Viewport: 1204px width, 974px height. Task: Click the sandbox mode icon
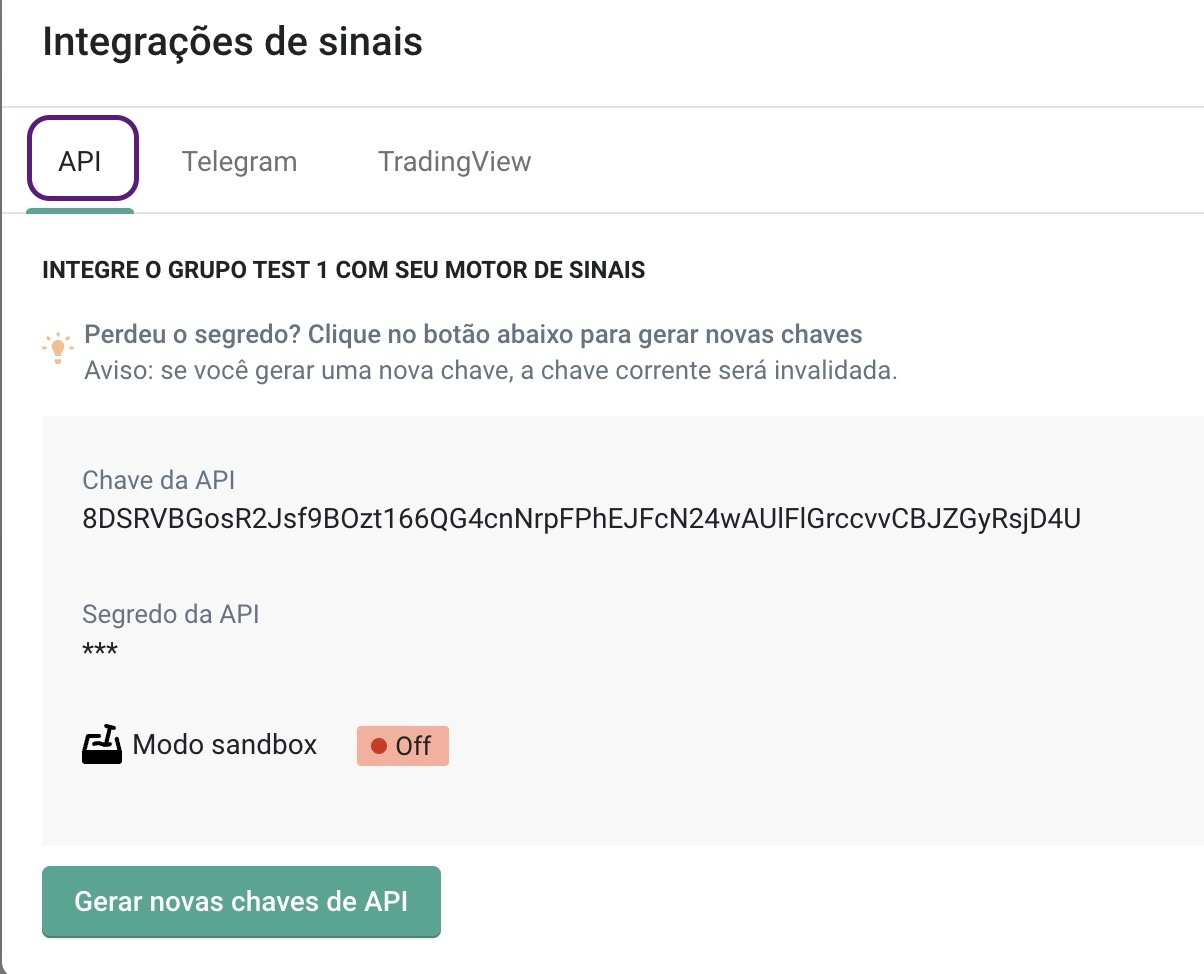102,745
